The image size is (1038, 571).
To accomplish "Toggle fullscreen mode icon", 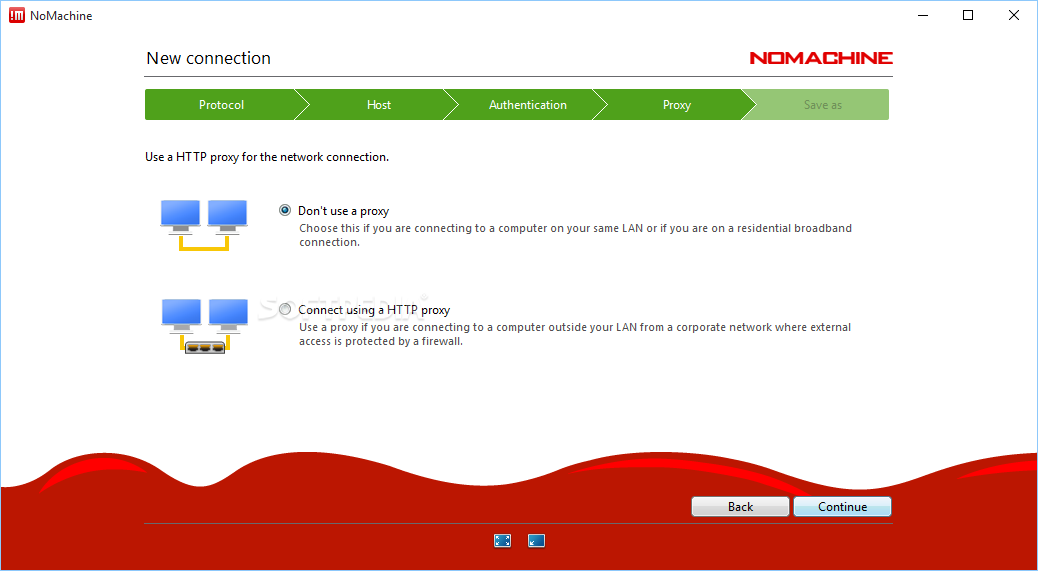I will 502,541.
